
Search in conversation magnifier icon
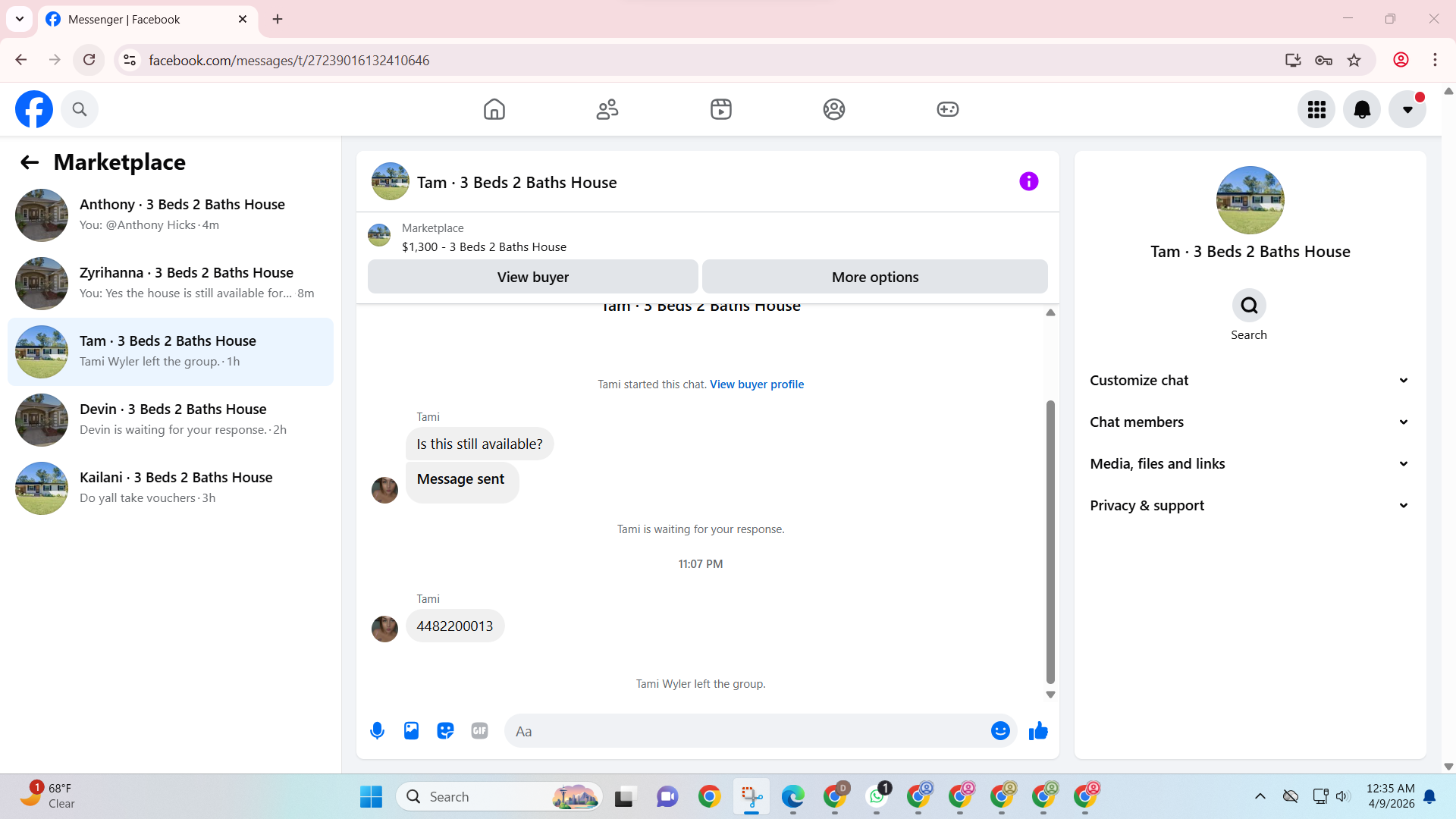point(1249,306)
